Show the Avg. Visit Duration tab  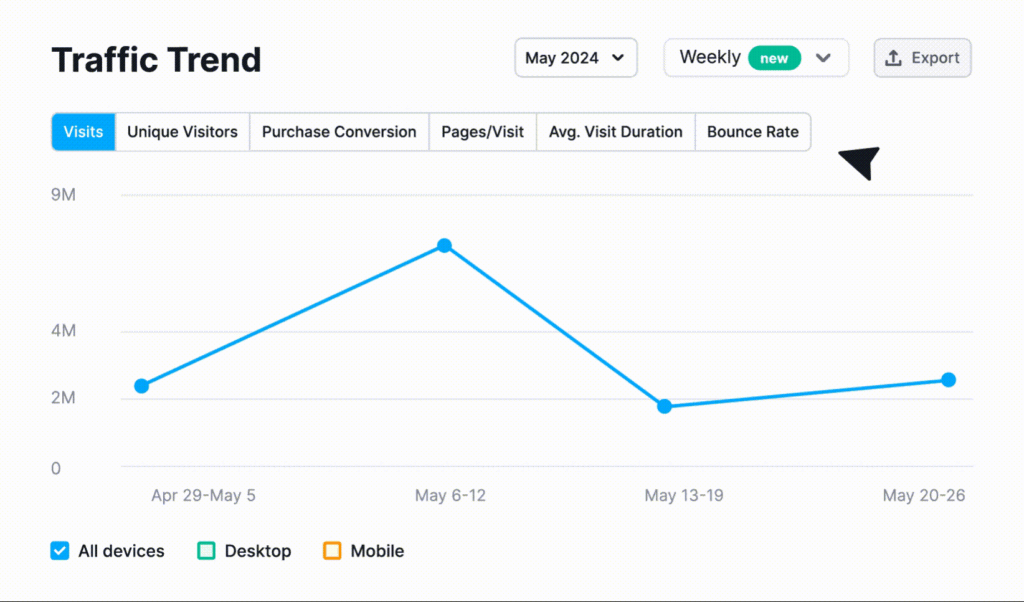(x=615, y=132)
